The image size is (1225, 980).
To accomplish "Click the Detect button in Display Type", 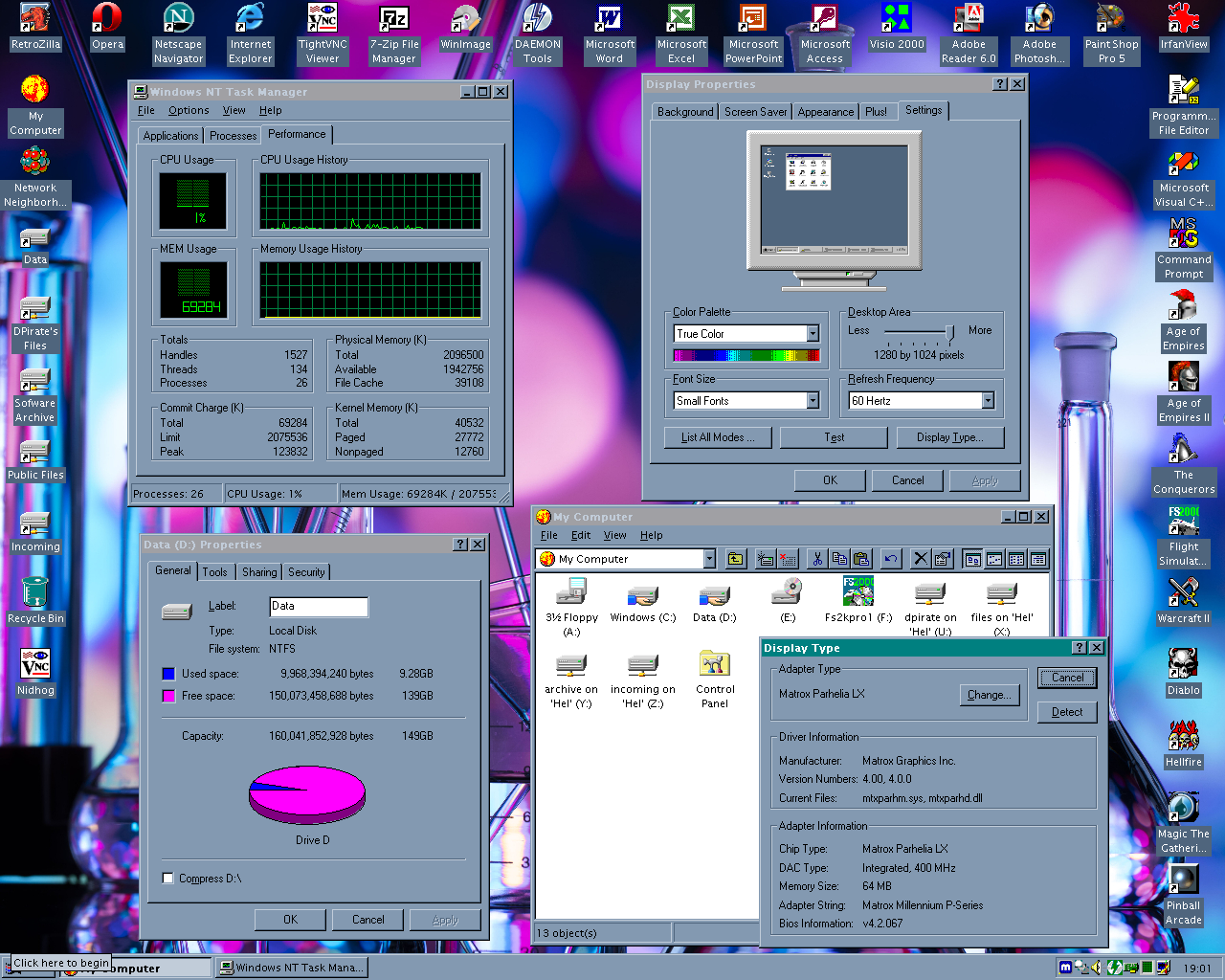I will tap(1067, 712).
